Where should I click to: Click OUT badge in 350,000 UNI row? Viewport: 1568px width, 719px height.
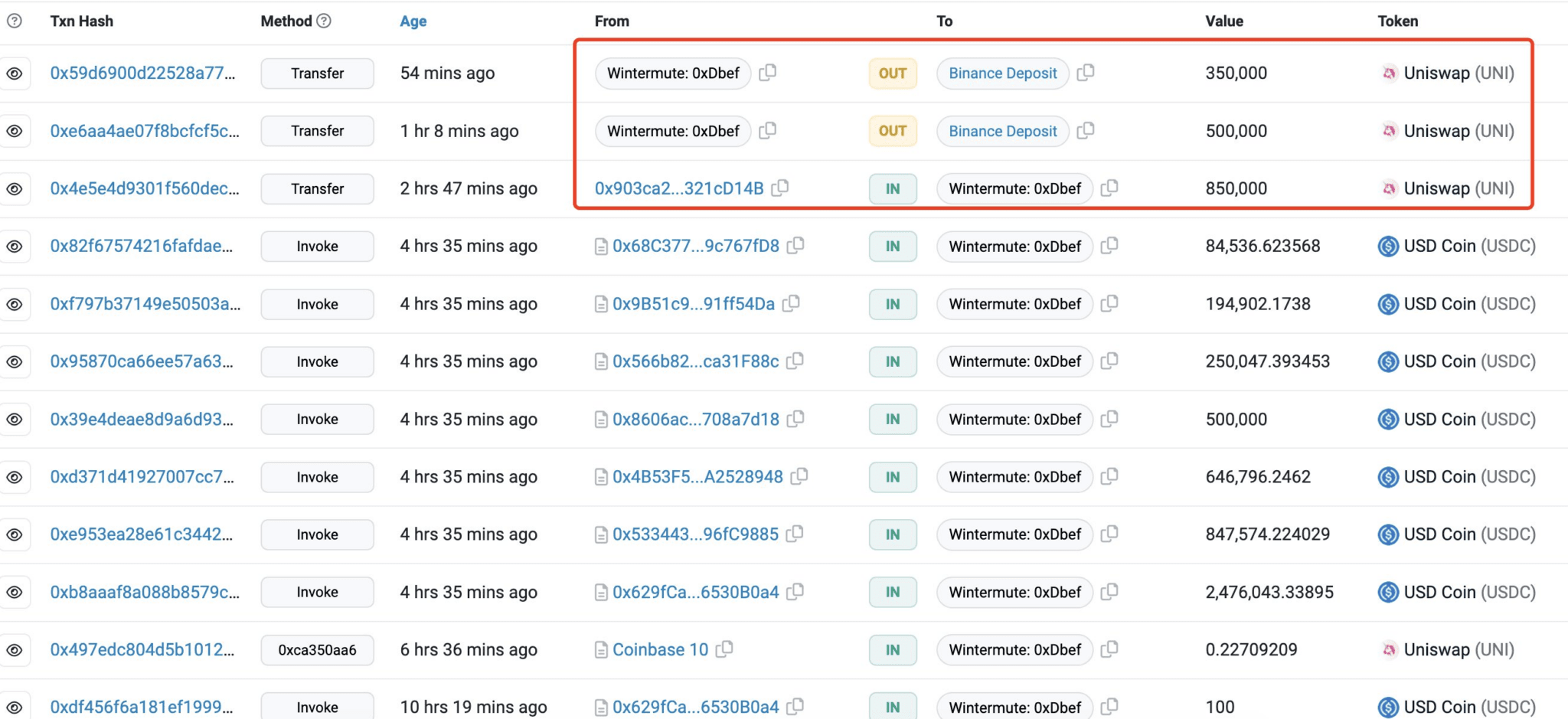coord(893,74)
